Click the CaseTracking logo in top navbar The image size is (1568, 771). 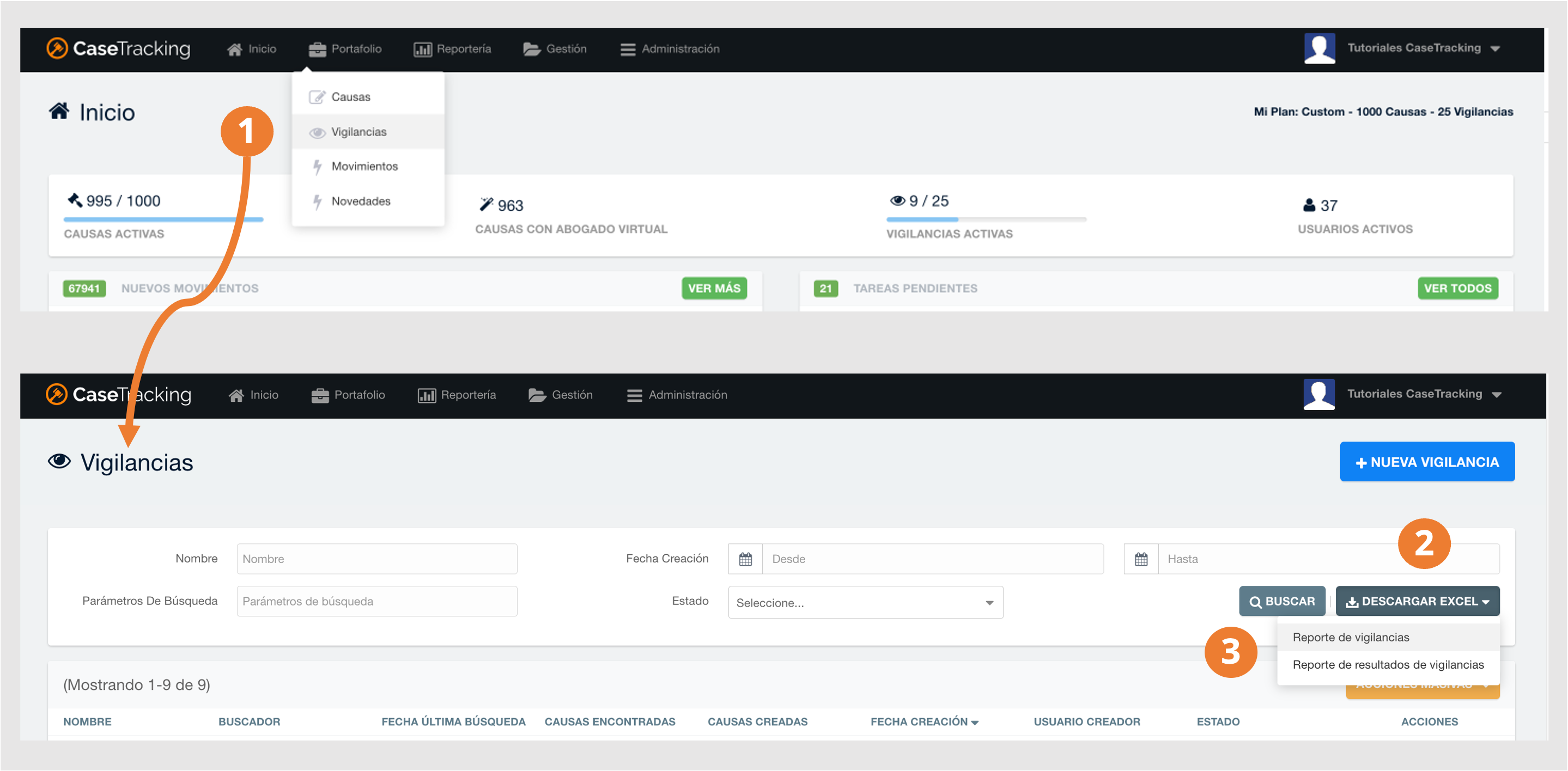click(x=118, y=48)
